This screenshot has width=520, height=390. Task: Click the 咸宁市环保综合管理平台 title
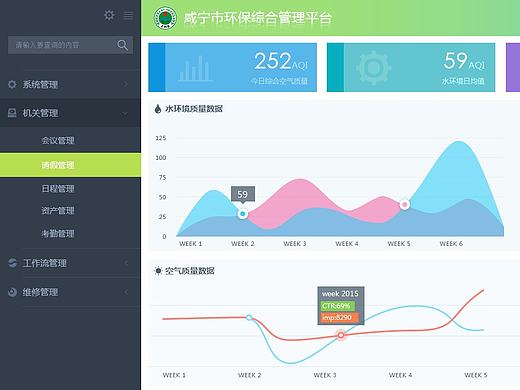pos(258,18)
